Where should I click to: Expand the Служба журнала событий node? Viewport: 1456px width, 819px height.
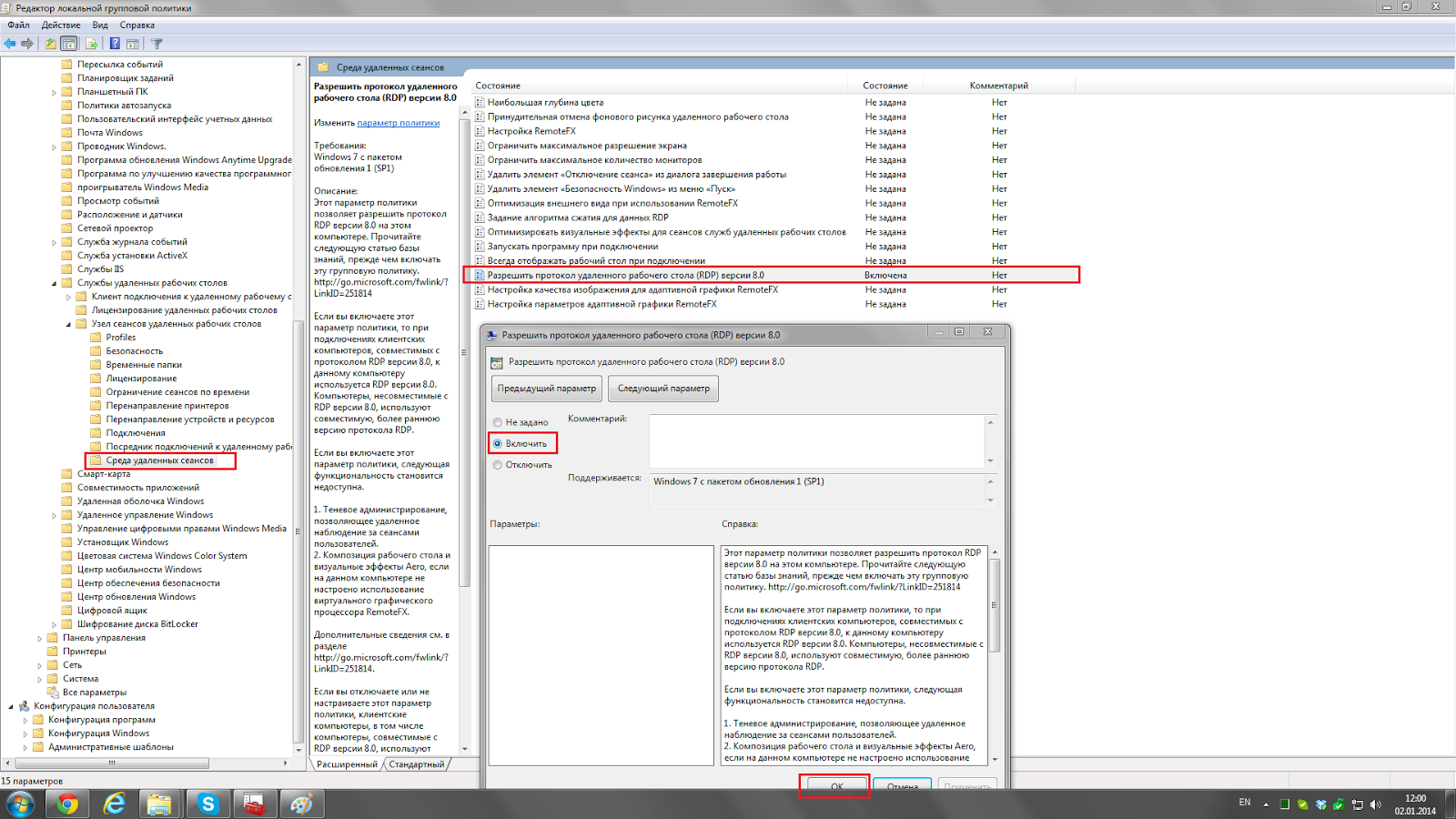54,242
